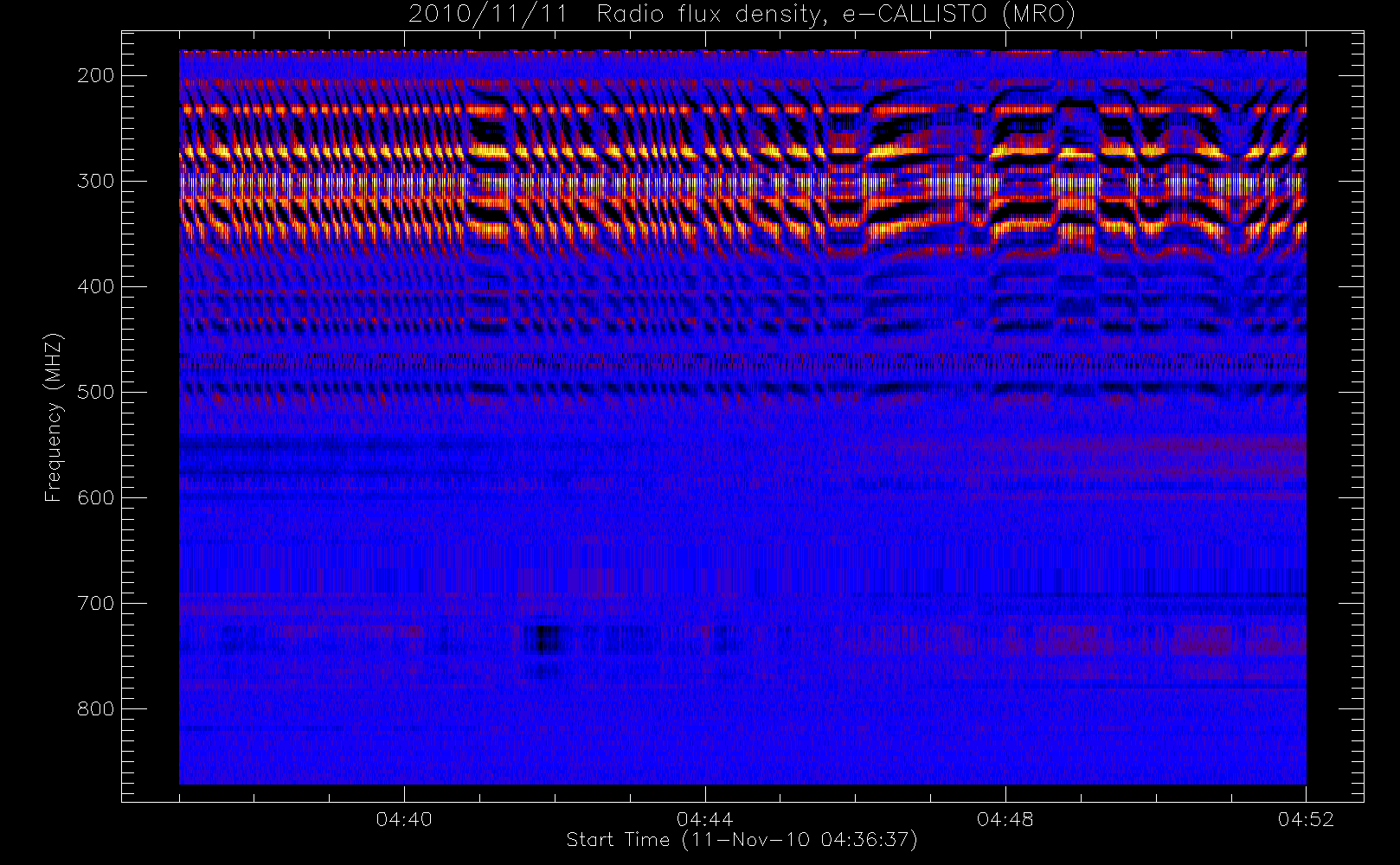The width and height of the screenshot is (1400, 865).
Task: Click the dark absorption spot near 740 MHz
Action: coord(545,640)
